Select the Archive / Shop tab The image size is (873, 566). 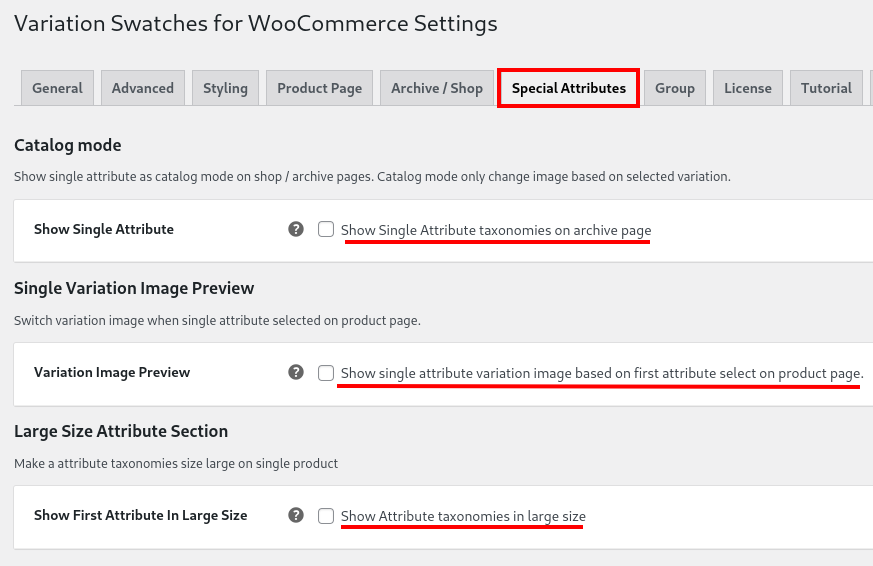[x=436, y=88]
